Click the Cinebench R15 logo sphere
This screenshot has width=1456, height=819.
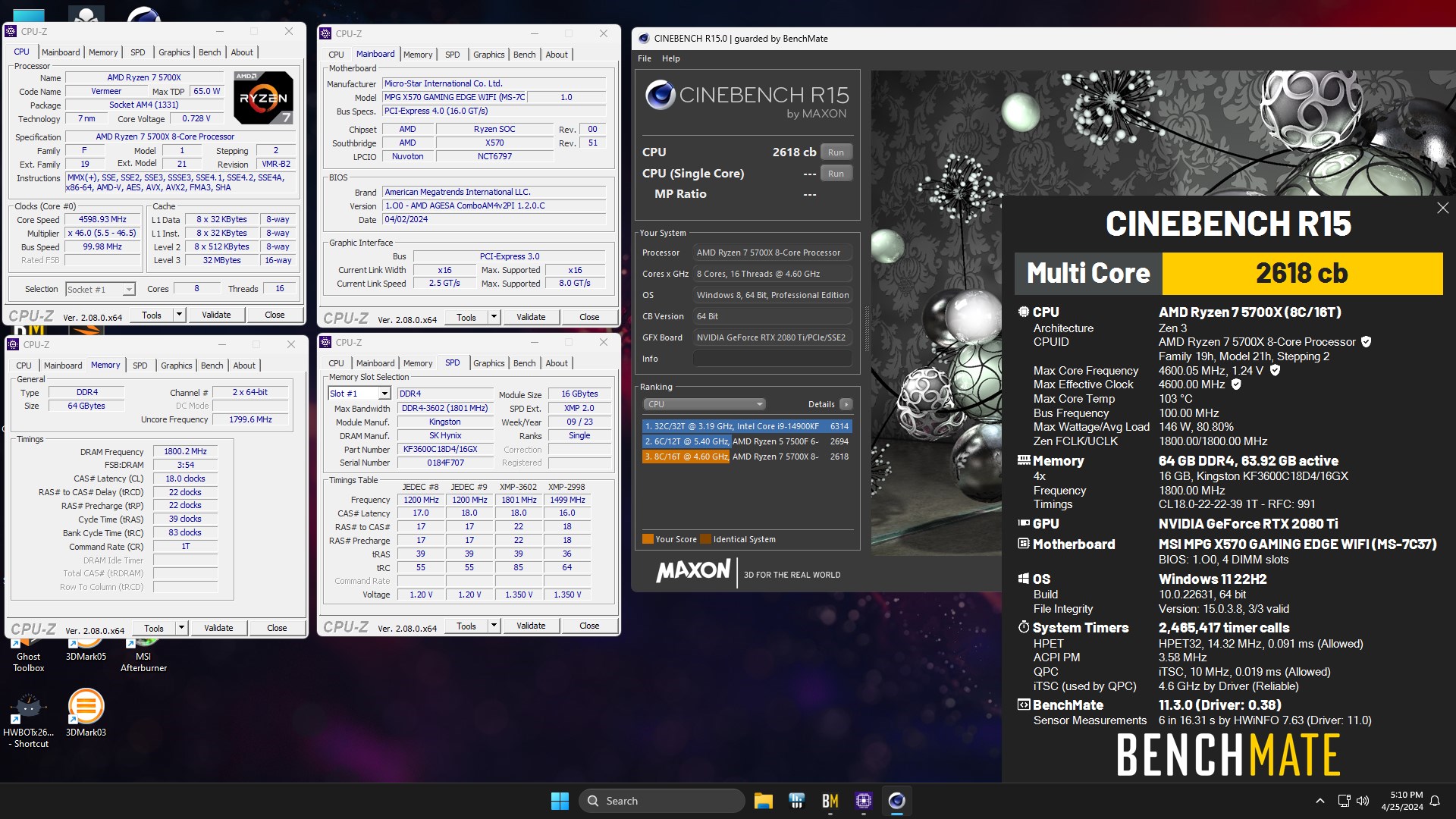[x=660, y=96]
